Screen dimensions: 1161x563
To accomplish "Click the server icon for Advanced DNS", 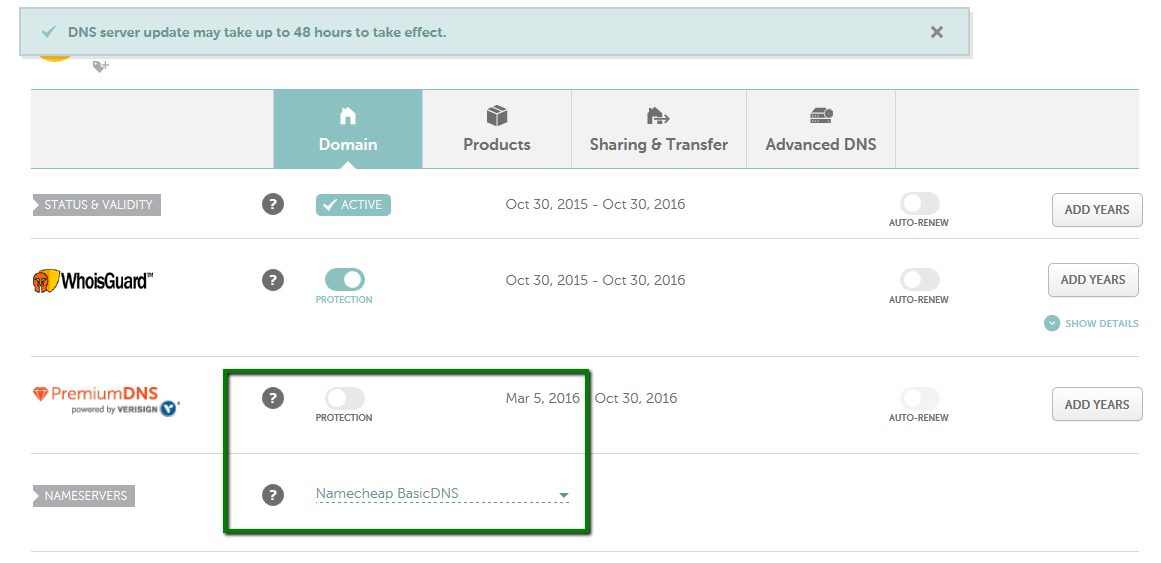I will 821,116.
